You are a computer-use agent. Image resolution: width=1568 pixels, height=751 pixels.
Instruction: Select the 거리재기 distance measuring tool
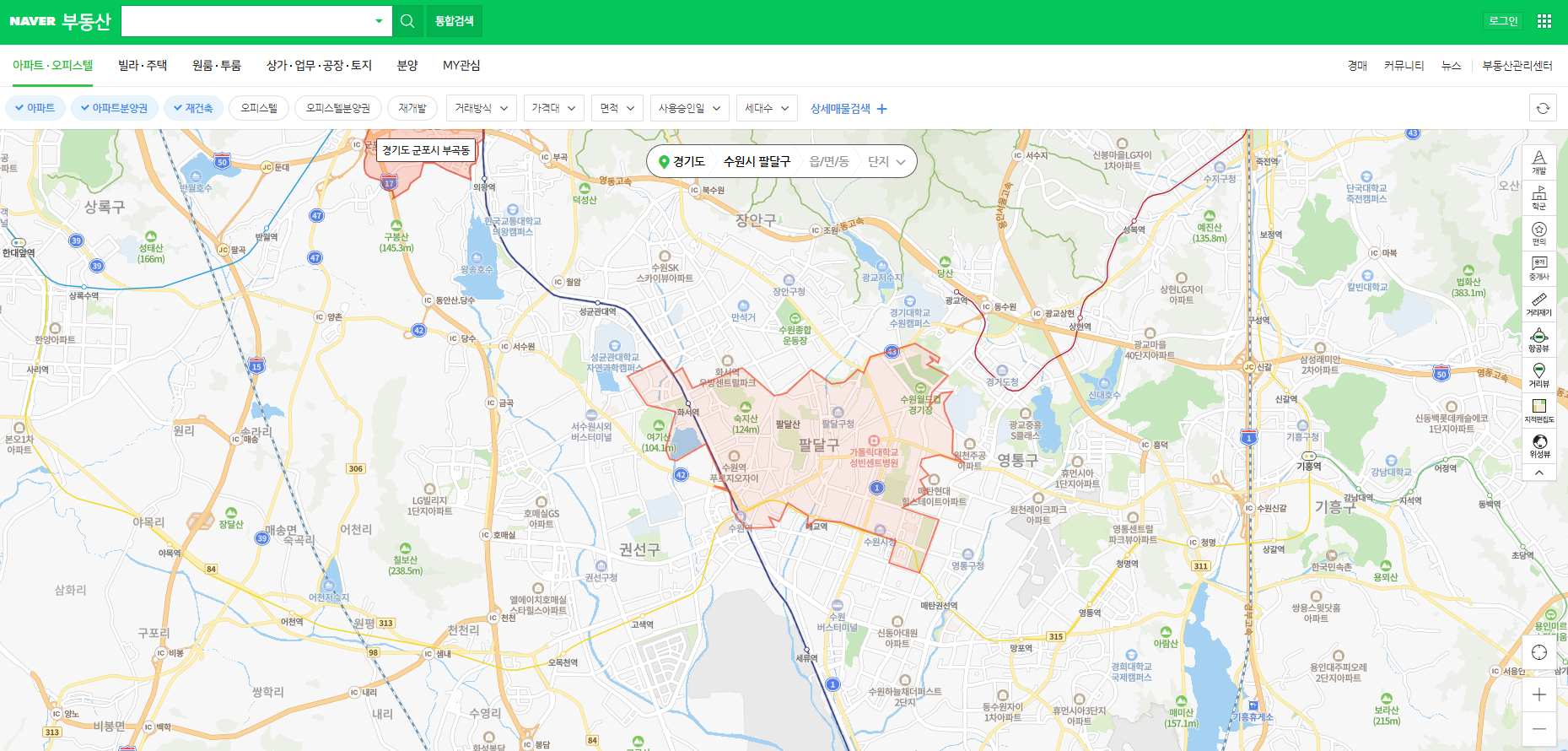coord(1539,305)
